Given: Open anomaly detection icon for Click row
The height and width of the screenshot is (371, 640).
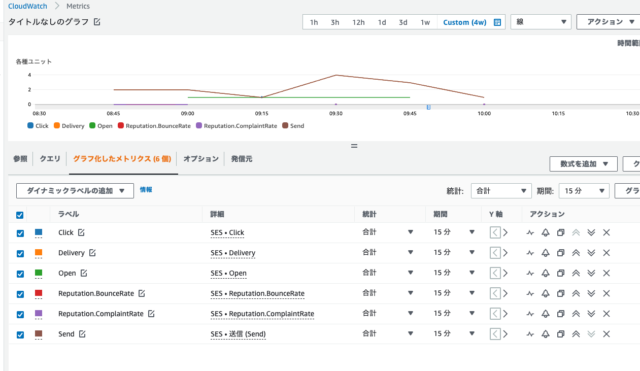Looking at the screenshot, I should pyautogui.click(x=530, y=233).
